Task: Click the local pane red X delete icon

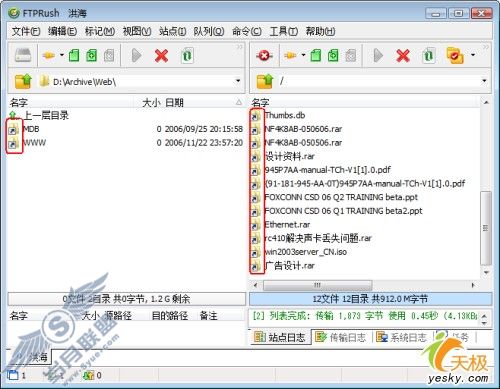Action: (161, 55)
